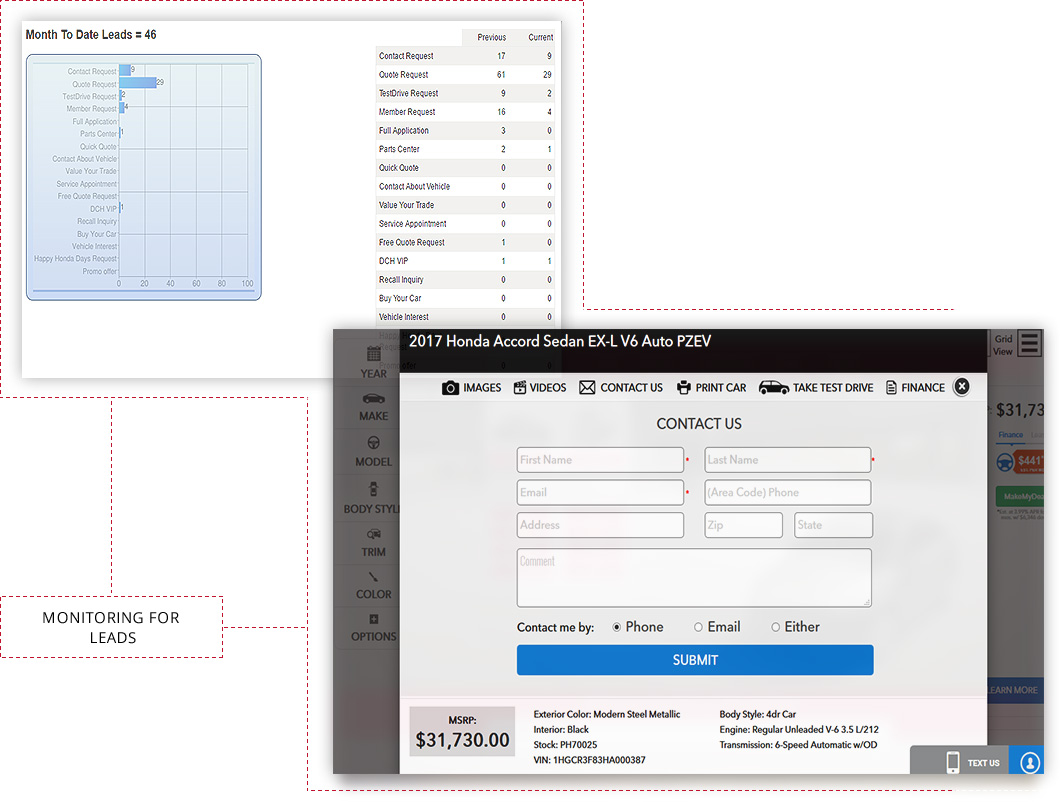Viewport: 1064px width, 802px height.
Task: Expand the Color filter
Action: [x=373, y=584]
